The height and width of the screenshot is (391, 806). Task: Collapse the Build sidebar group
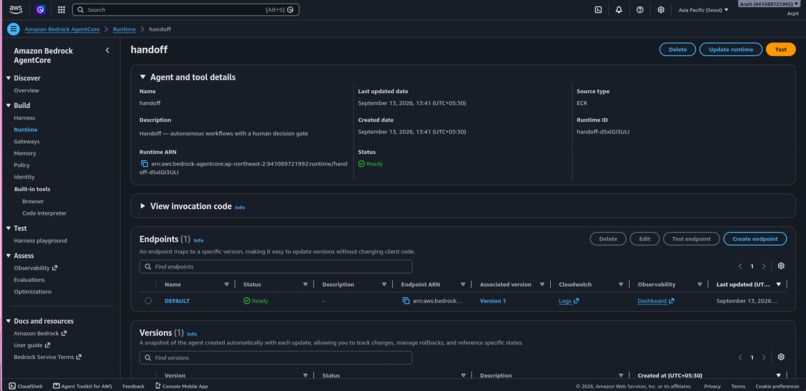tap(8, 105)
